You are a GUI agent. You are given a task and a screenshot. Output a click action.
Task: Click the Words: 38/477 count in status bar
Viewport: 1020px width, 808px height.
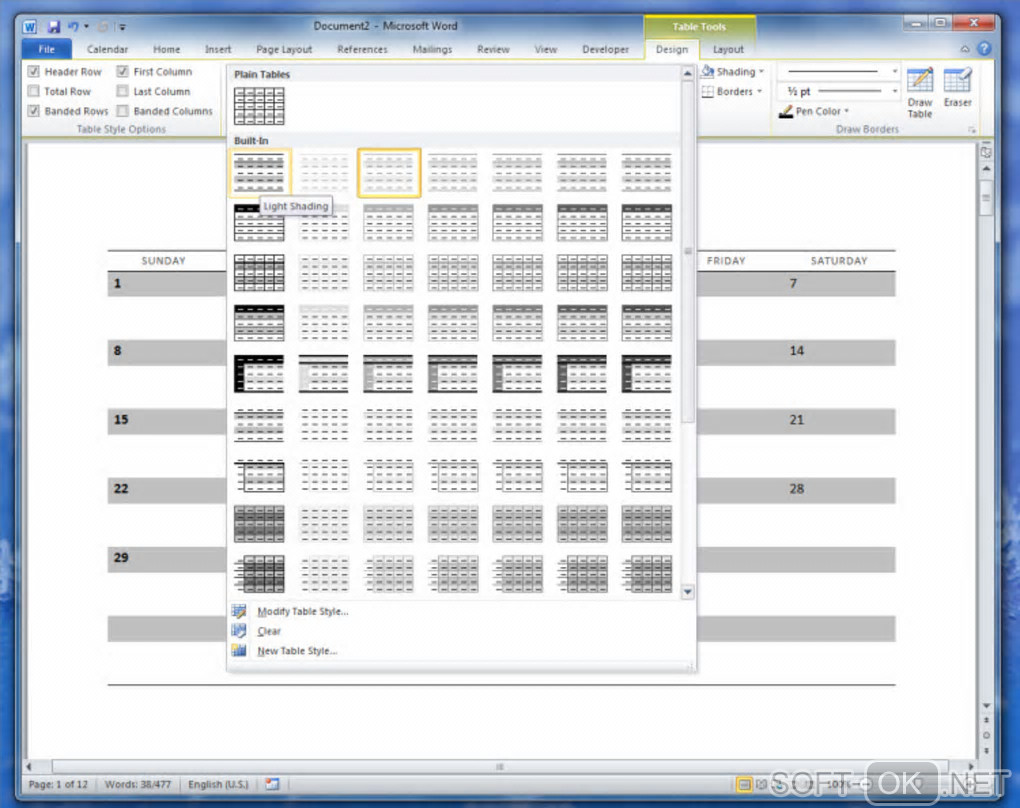tap(137, 785)
